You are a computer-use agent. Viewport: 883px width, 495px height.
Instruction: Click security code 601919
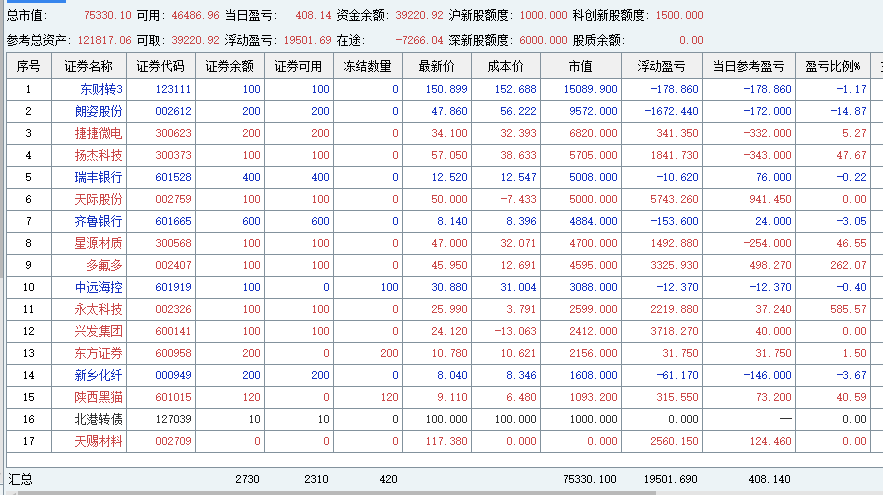click(x=173, y=287)
